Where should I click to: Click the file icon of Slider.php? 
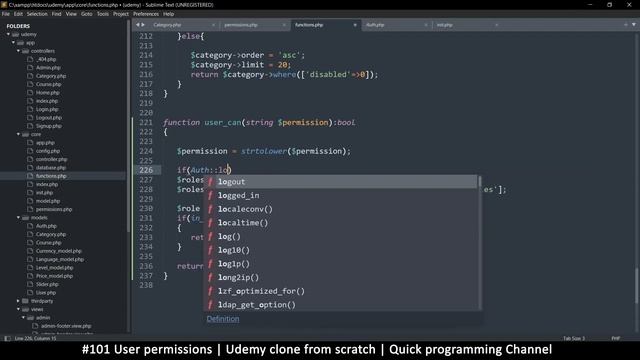(30, 284)
